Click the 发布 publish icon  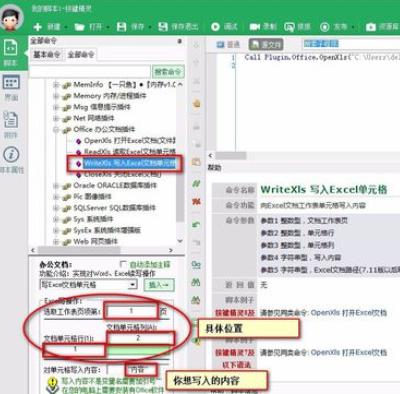point(325,27)
